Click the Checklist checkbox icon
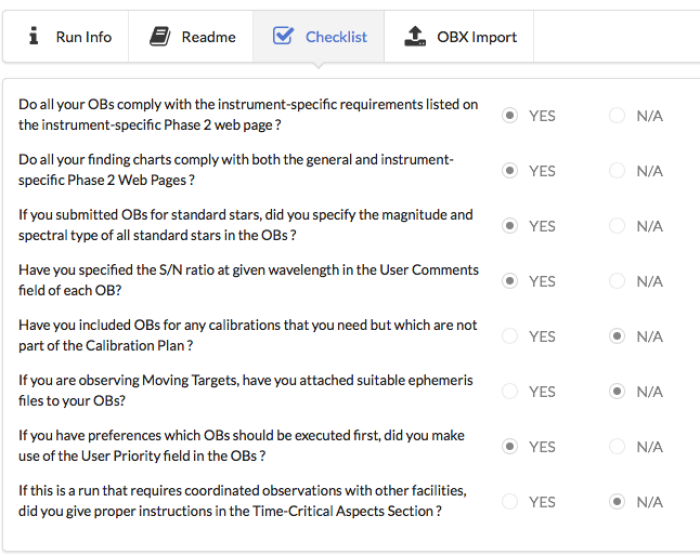The width and height of the screenshot is (700, 555). (x=283, y=37)
